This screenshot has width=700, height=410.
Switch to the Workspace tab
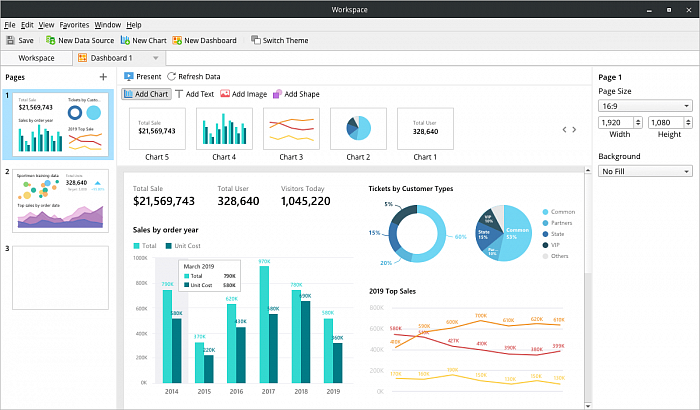(x=36, y=58)
